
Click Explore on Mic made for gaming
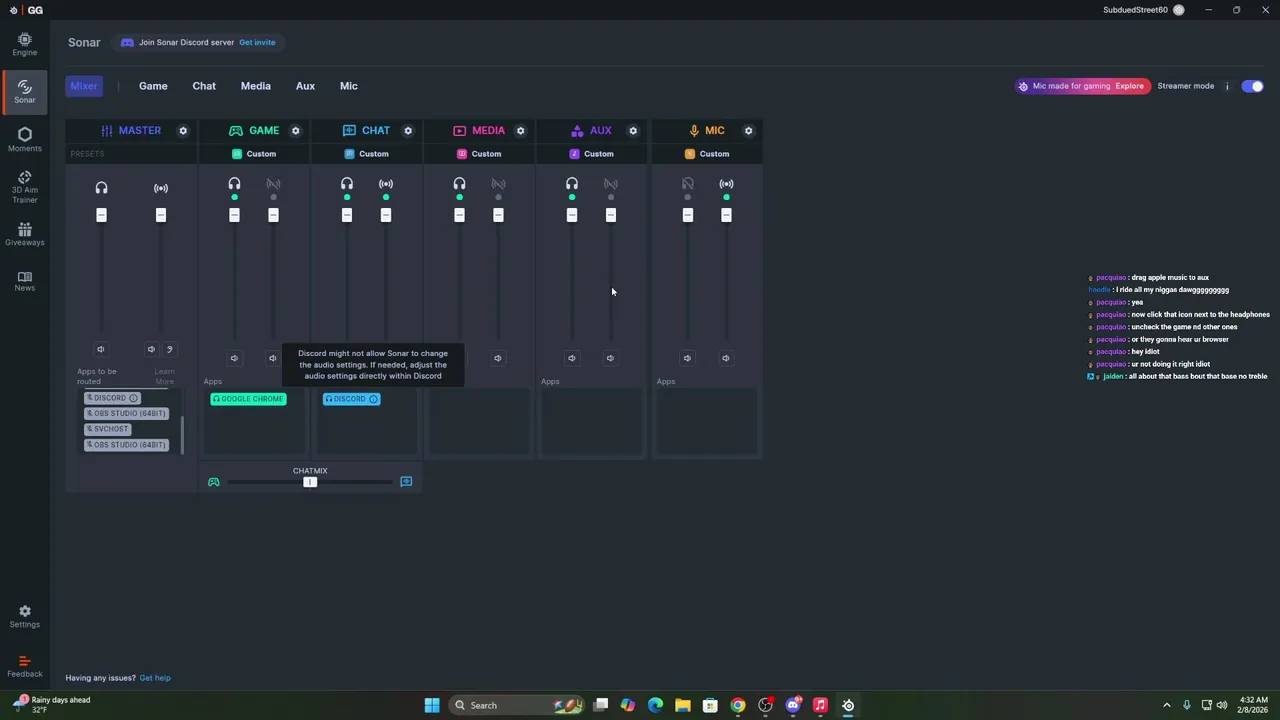(x=1129, y=86)
